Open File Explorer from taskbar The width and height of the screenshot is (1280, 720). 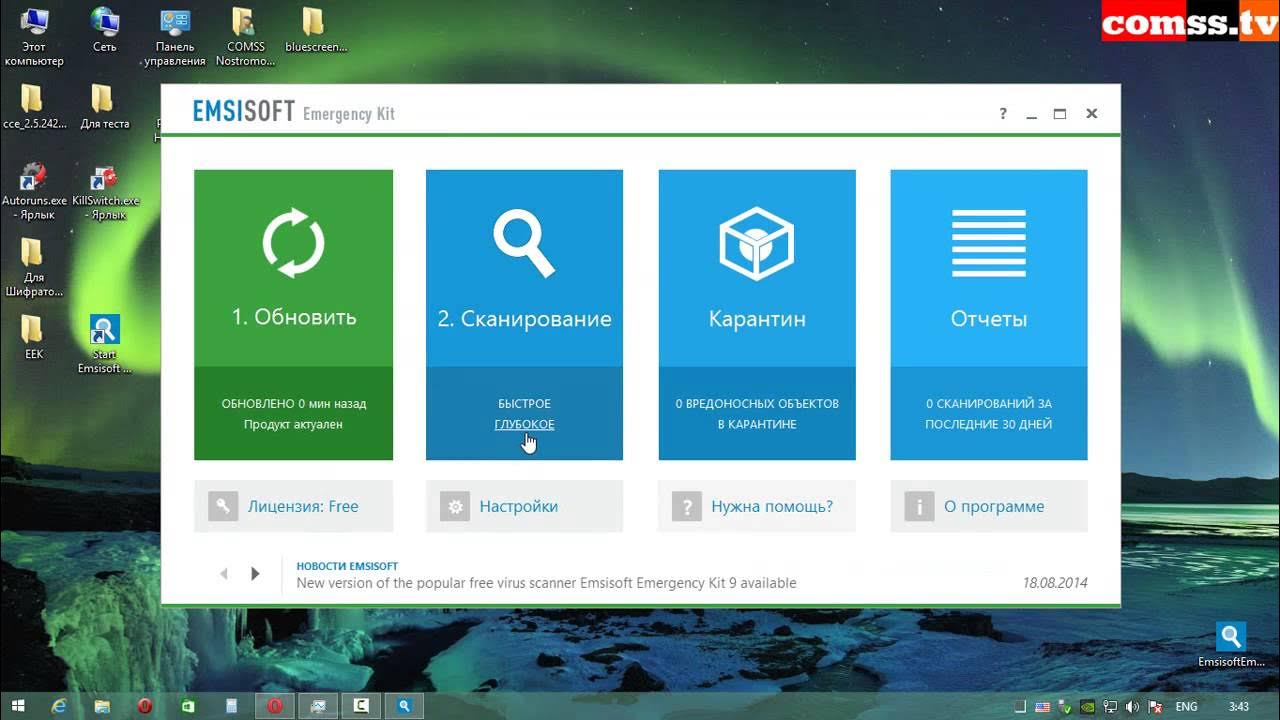coord(102,706)
